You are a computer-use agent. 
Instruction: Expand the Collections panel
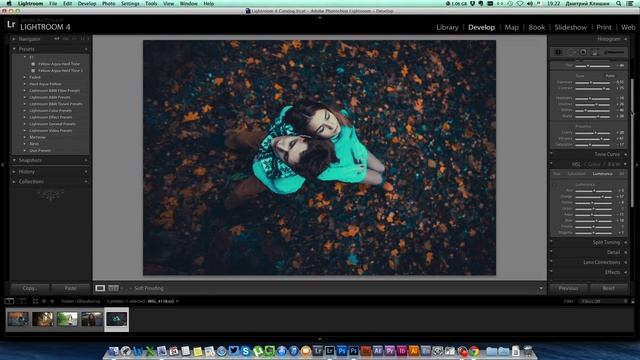(14, 182)
